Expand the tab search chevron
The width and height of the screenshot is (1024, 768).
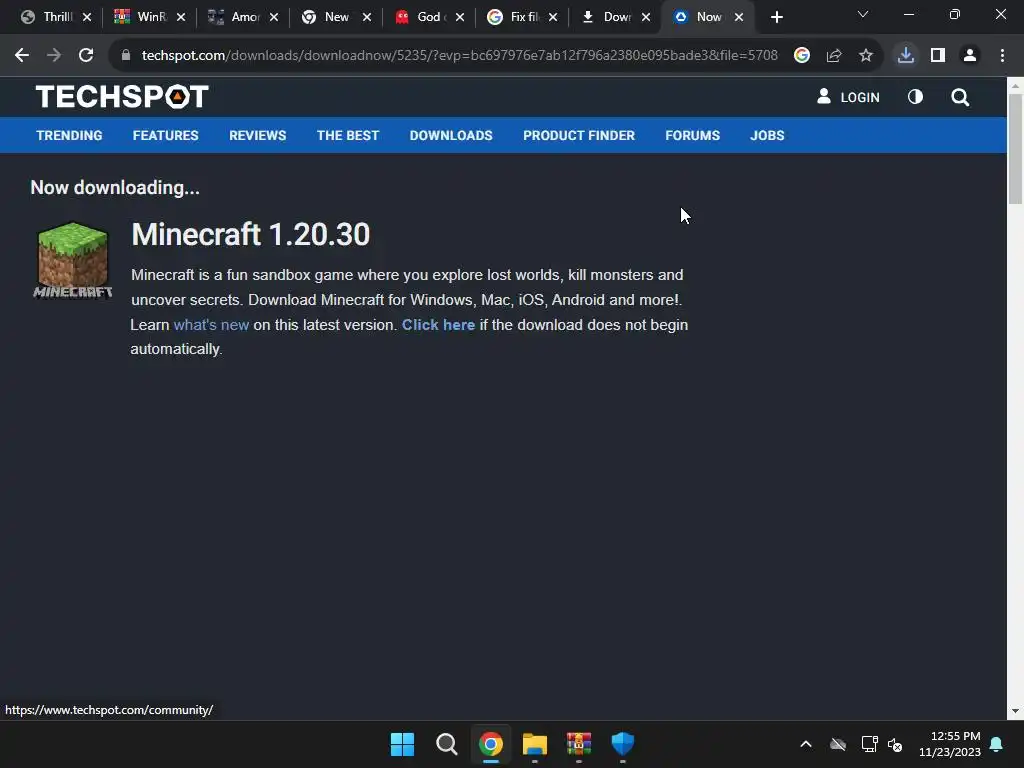coord(863,14)
